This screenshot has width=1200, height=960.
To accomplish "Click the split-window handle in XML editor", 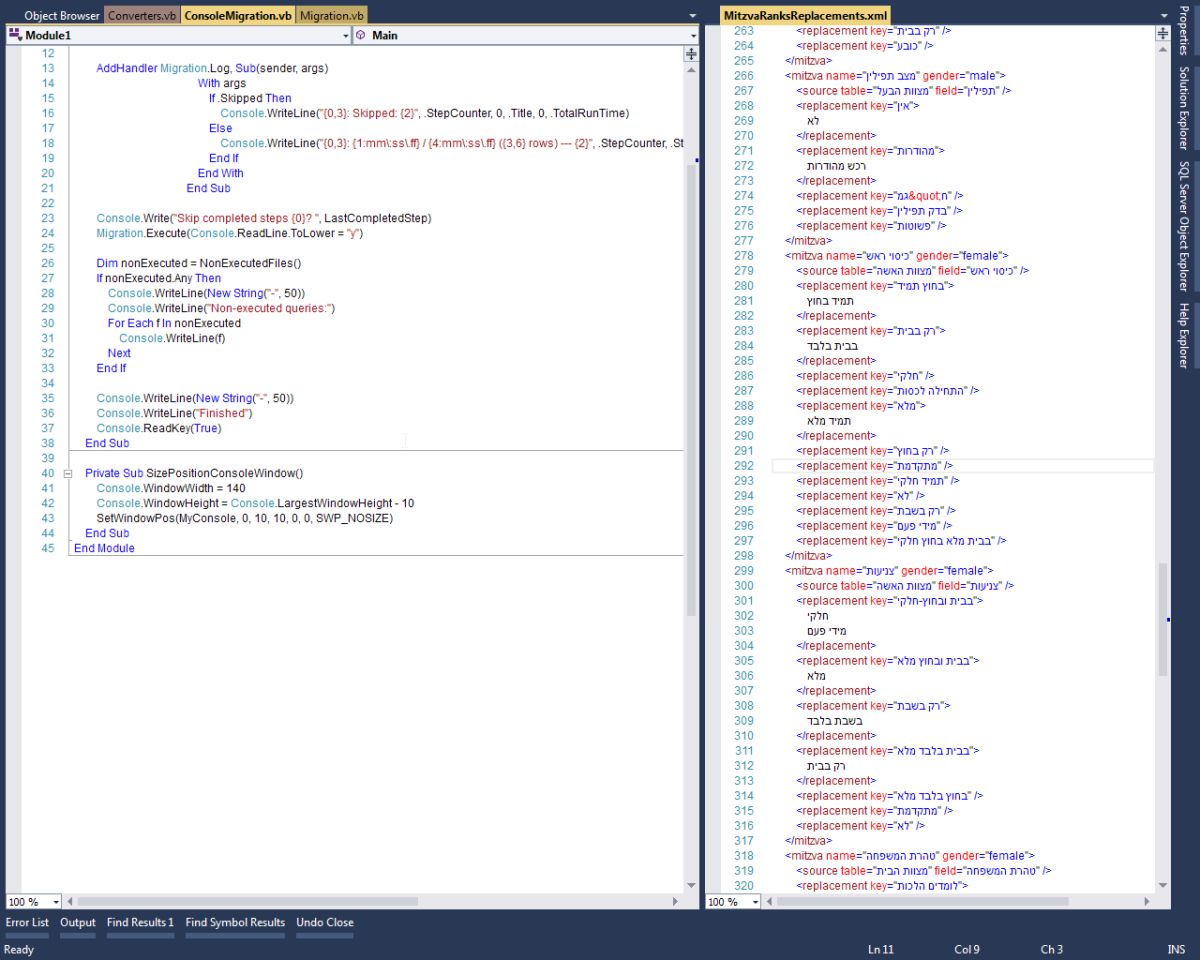I will [1162, 33].
